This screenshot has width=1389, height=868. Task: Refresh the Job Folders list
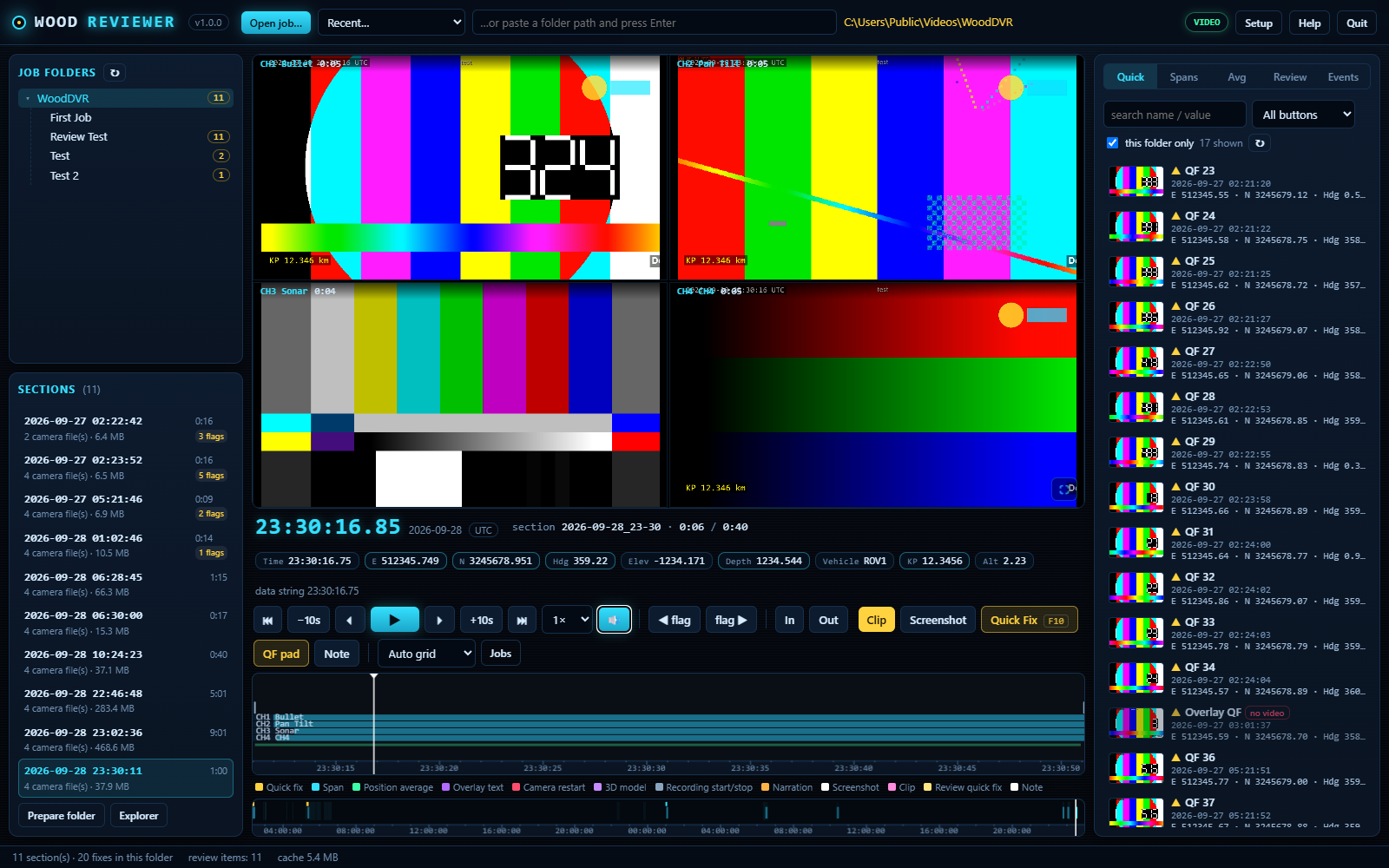(x=115, y=73)
